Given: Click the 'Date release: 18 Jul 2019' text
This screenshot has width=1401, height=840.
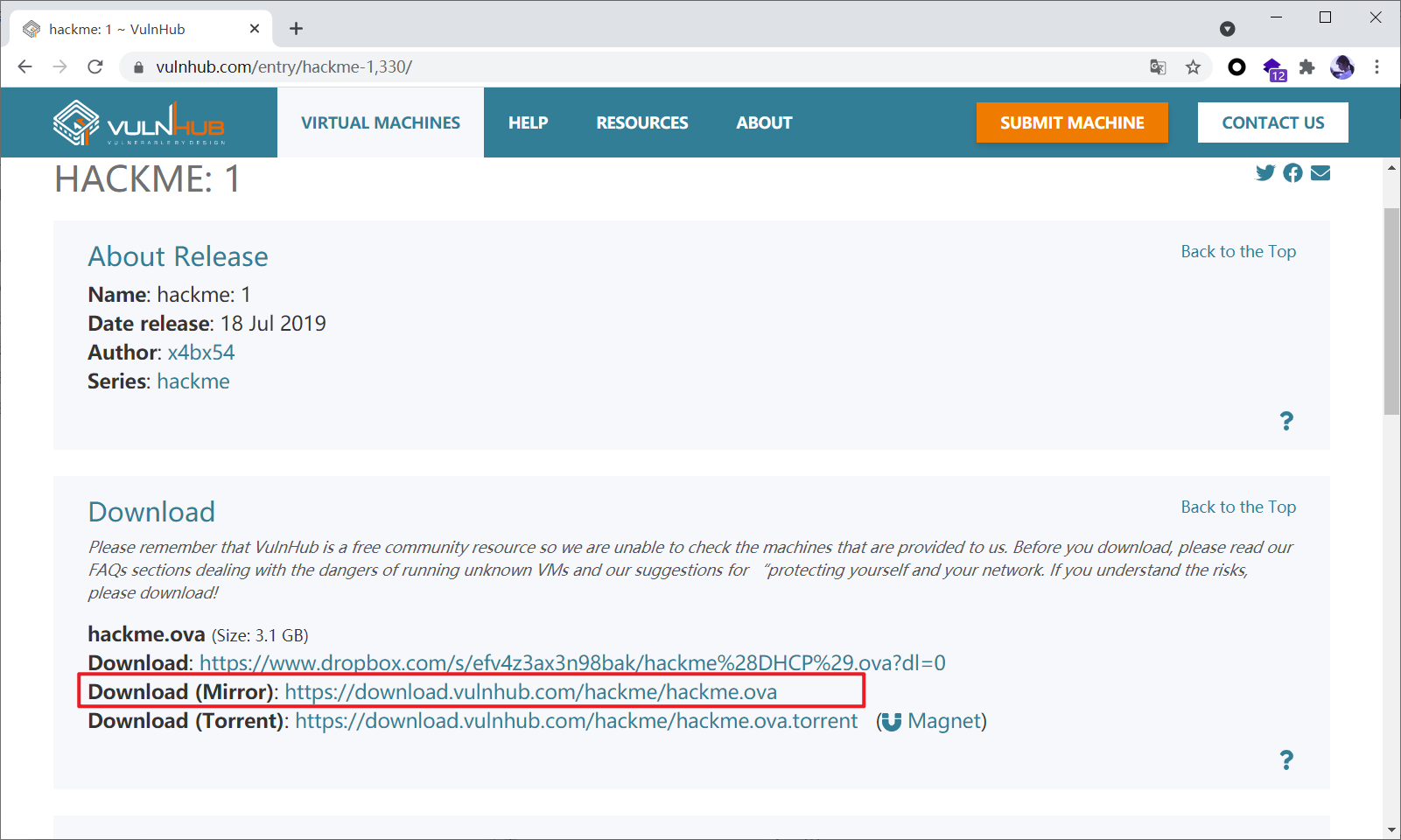Looking at the screenshot, I should coord(207,324).
